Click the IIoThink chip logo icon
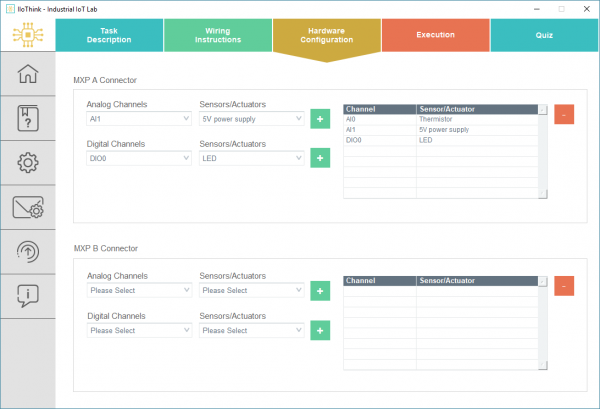Screen dimensions: 600x409 tap(27, 35)
